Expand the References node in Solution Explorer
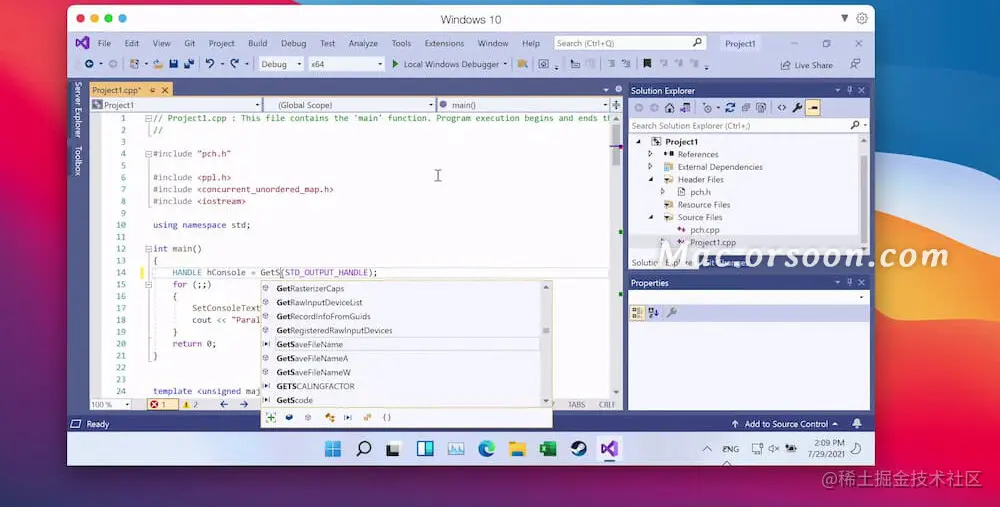Viewport: 1000px width, 507px height. 650,154
